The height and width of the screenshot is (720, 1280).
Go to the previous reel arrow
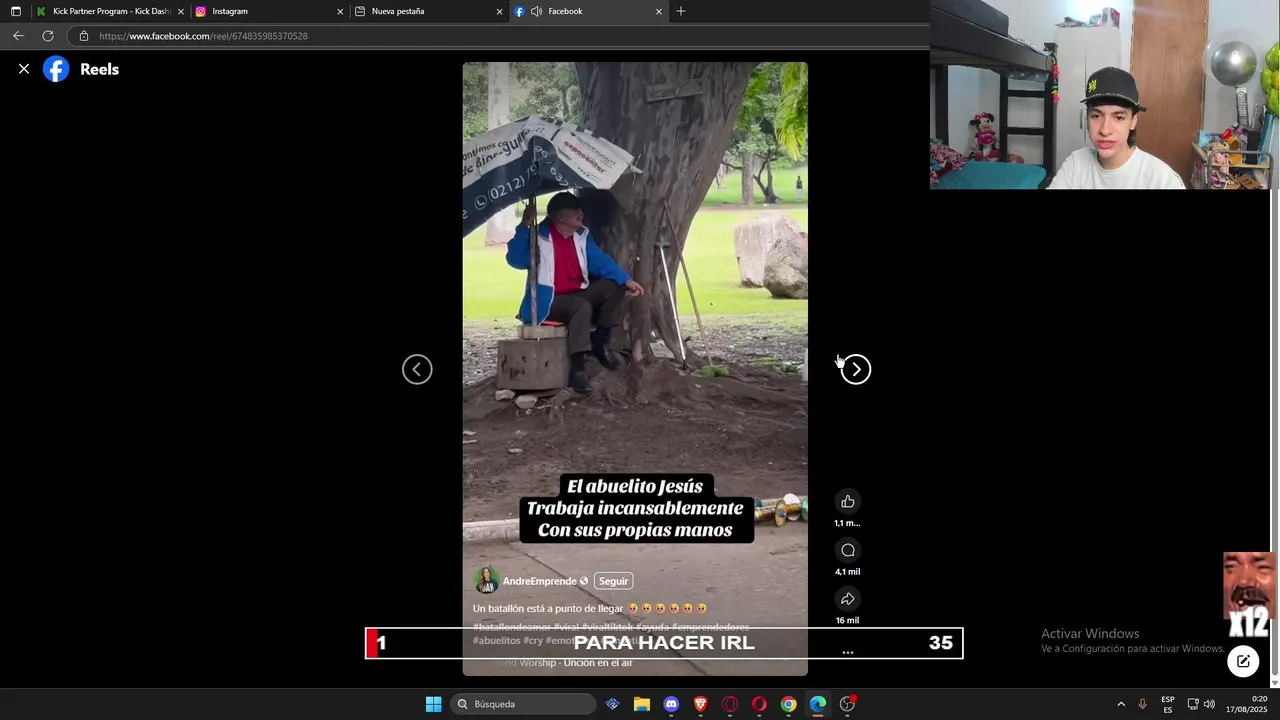pos(417,369)
